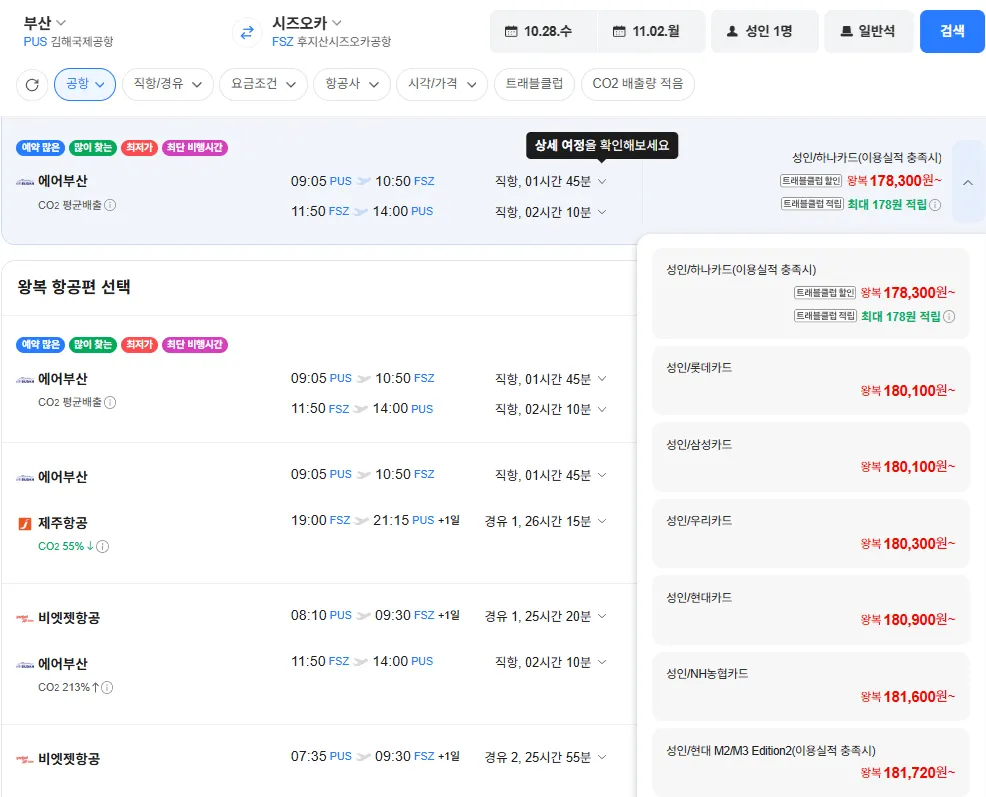Select the 성인/삼성카드 180,100원 fare
The height and width of the screenshot is (797, 986).
pyautogui.click(x=811, y=457)
